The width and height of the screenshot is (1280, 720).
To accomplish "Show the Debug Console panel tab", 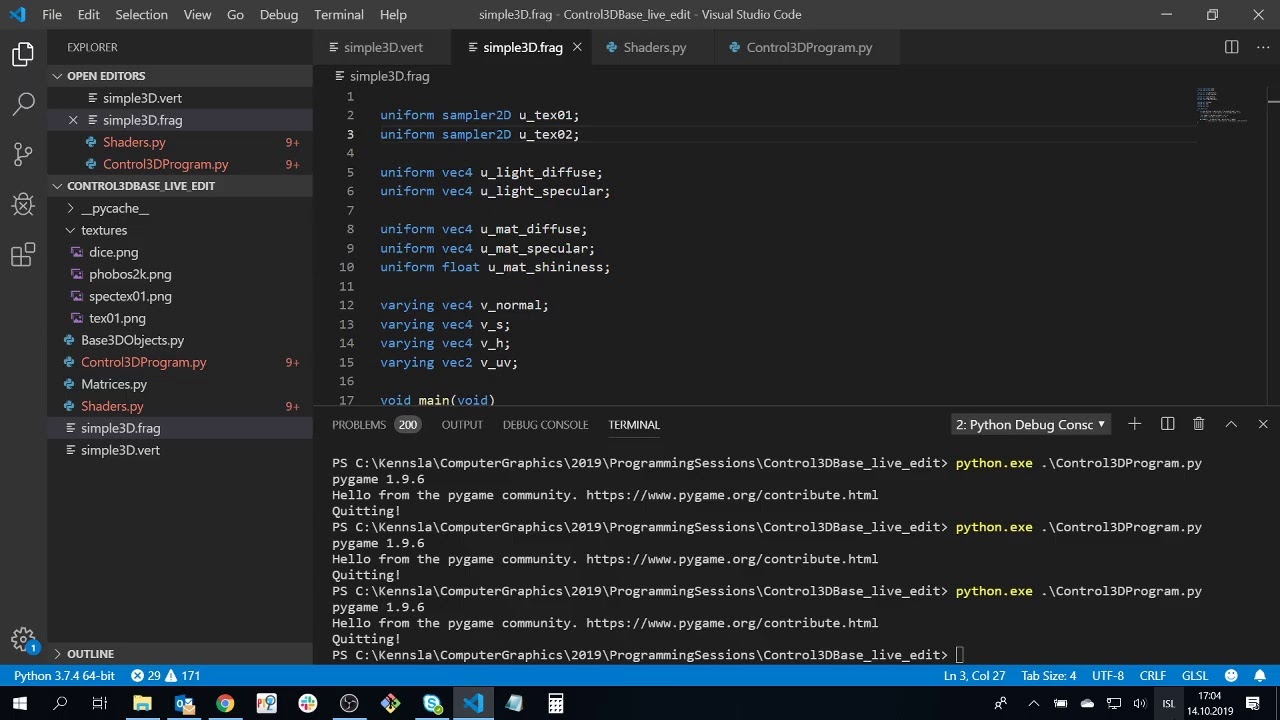I will (545, 425).
